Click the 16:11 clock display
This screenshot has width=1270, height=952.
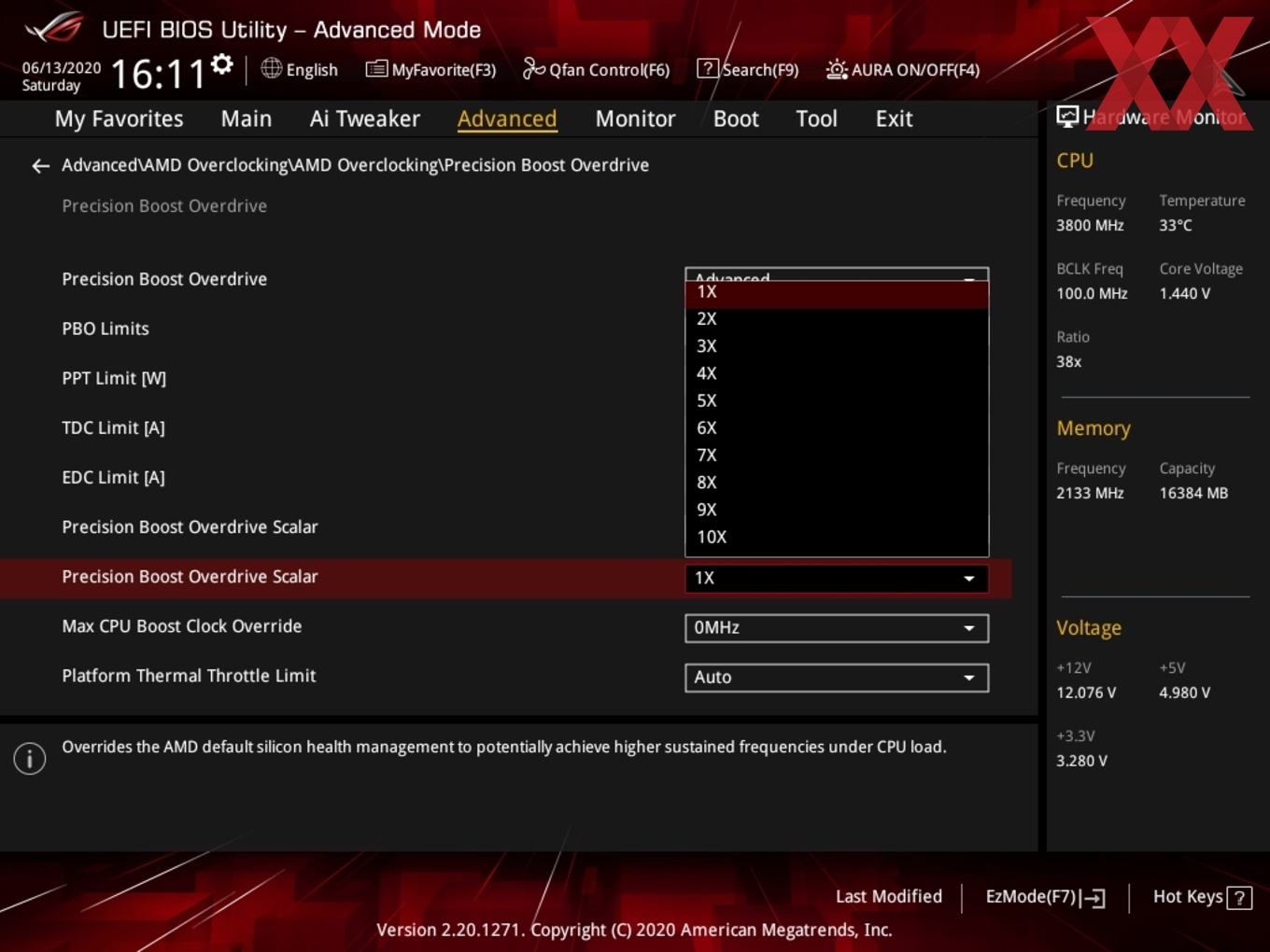(x=158, y=74)
